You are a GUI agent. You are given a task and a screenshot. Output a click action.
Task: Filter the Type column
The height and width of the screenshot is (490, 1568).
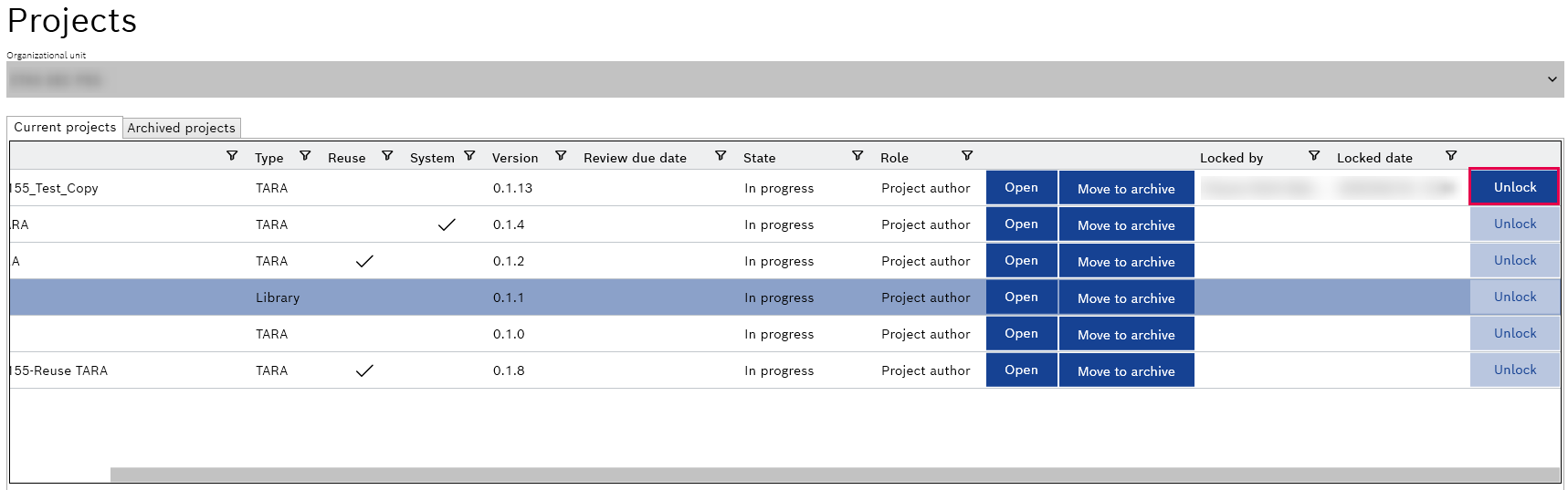coord(305,156)
